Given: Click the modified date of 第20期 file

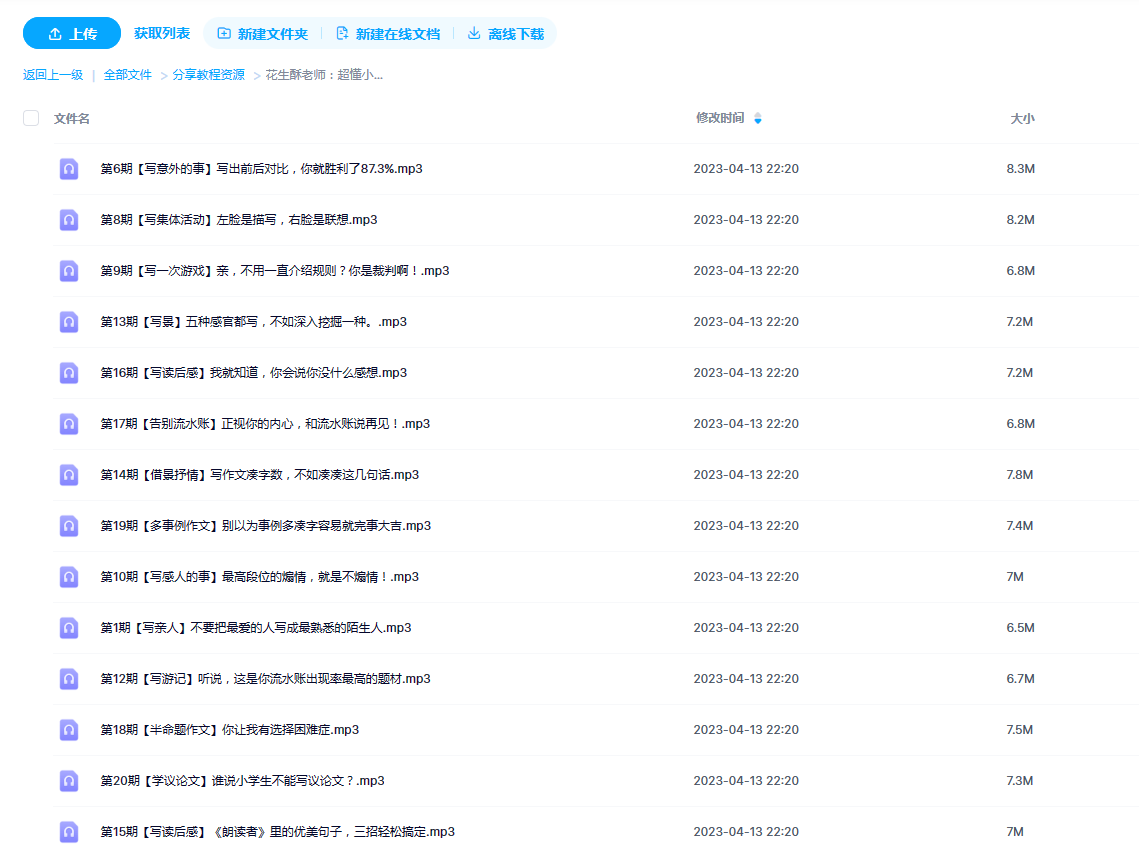Looking at the screenshot, I should (746, 781).
